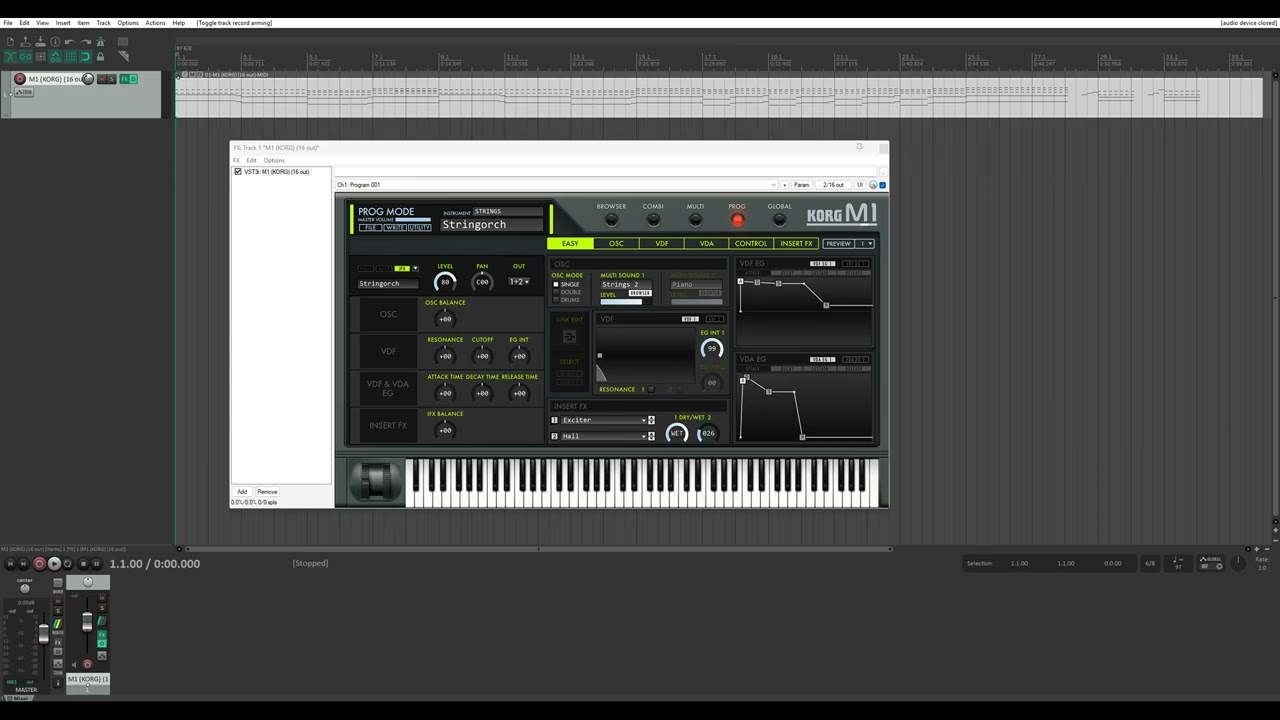Toggle the transport repeat loop button
This screenshot has width=1280, height=720.
67,564
